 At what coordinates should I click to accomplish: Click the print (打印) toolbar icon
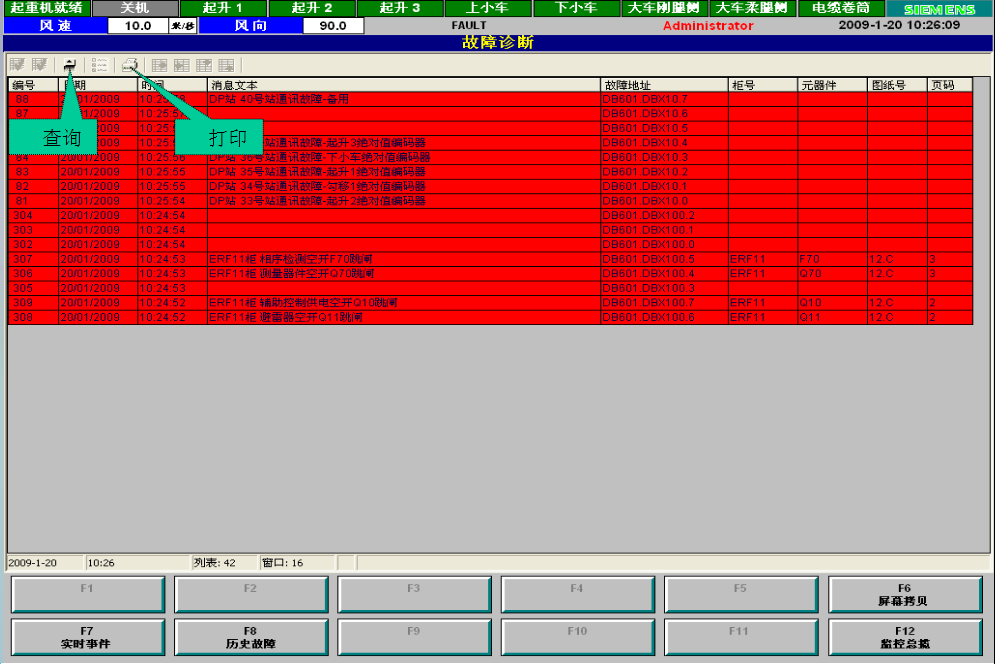point(129,65)
